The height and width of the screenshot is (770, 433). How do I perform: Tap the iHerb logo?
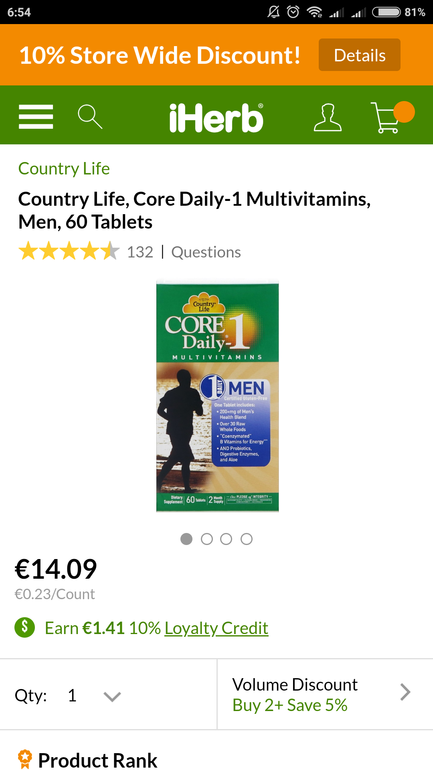[216, 118]
